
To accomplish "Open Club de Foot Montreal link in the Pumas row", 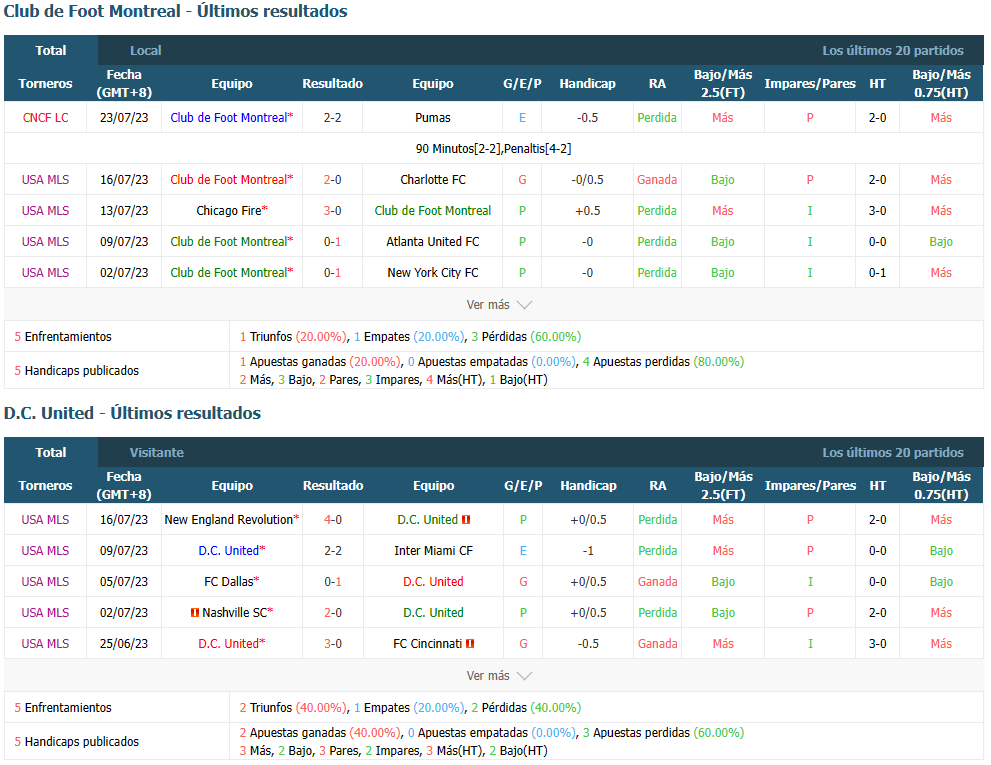I will (x=231, y=118).
